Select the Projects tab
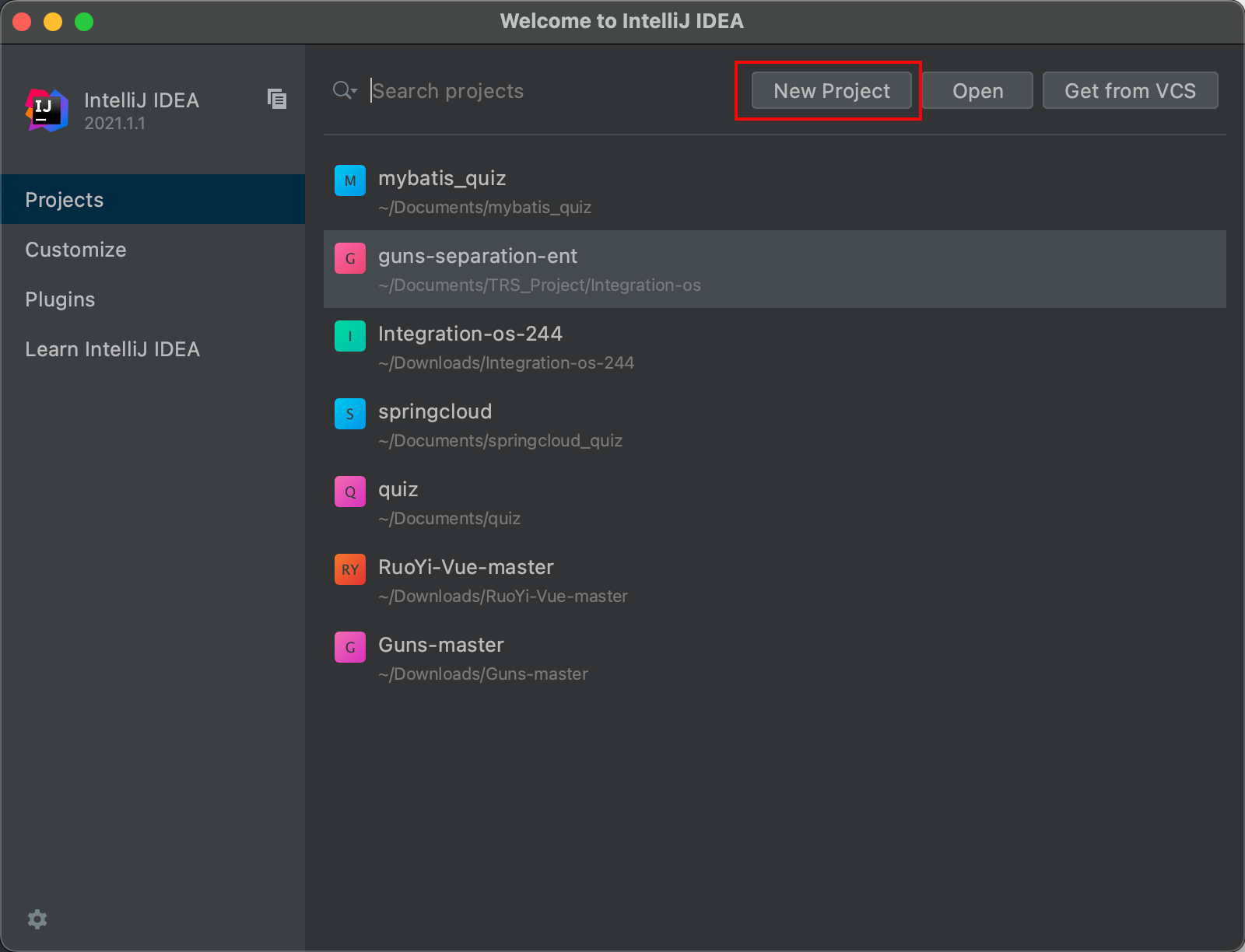The height and width of the screenshot is (952, 1245). [x=153, y=199]
